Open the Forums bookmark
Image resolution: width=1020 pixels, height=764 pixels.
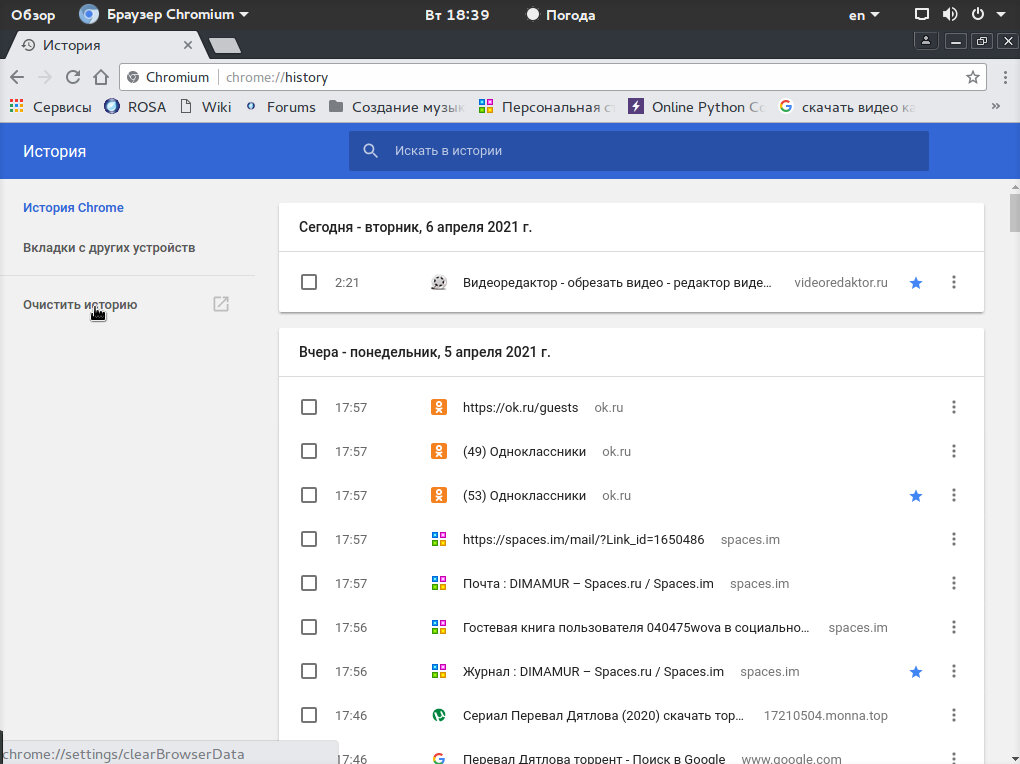click(280, 107)
